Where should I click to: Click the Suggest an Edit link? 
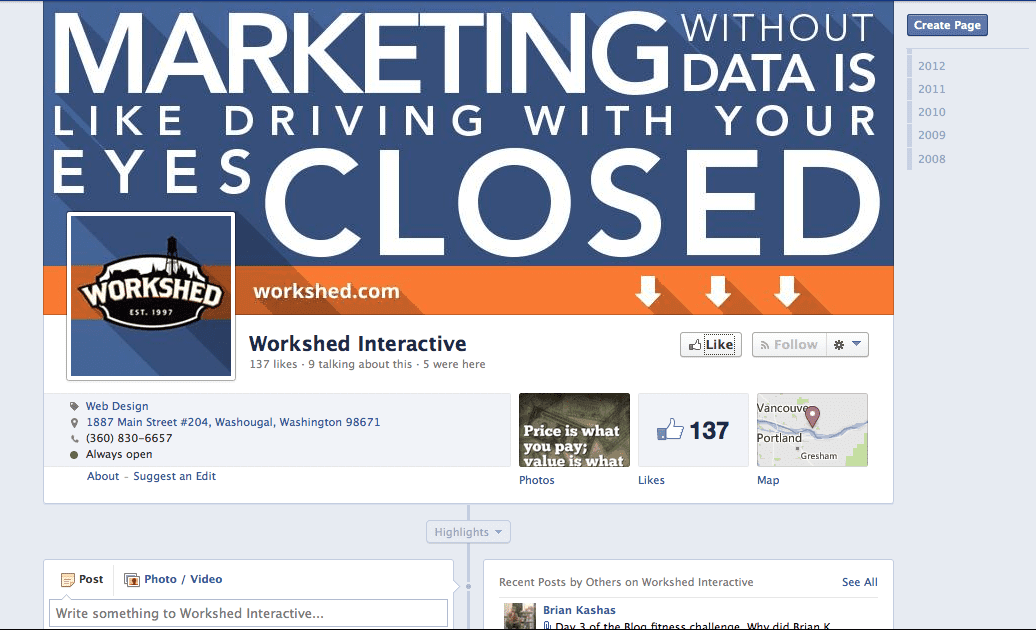coord(174,476)
